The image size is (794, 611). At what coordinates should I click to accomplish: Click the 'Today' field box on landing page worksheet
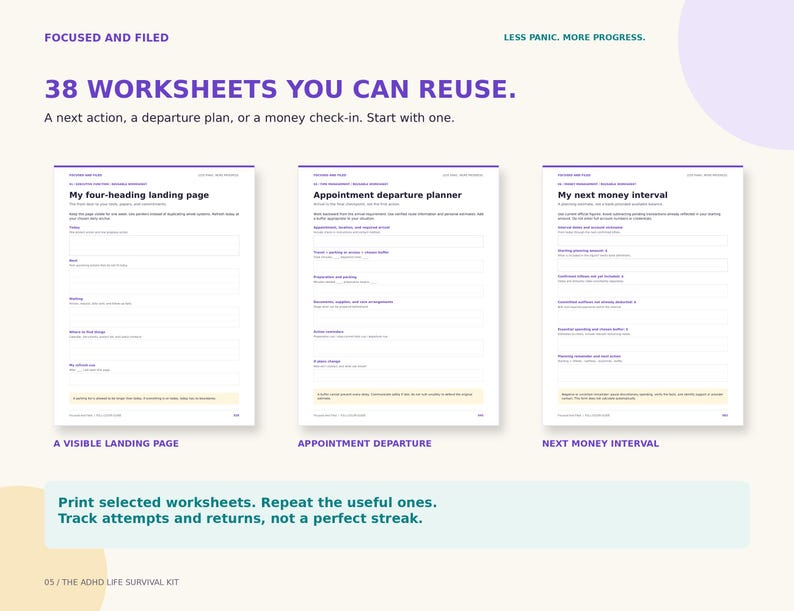click(x=154, y=245)
